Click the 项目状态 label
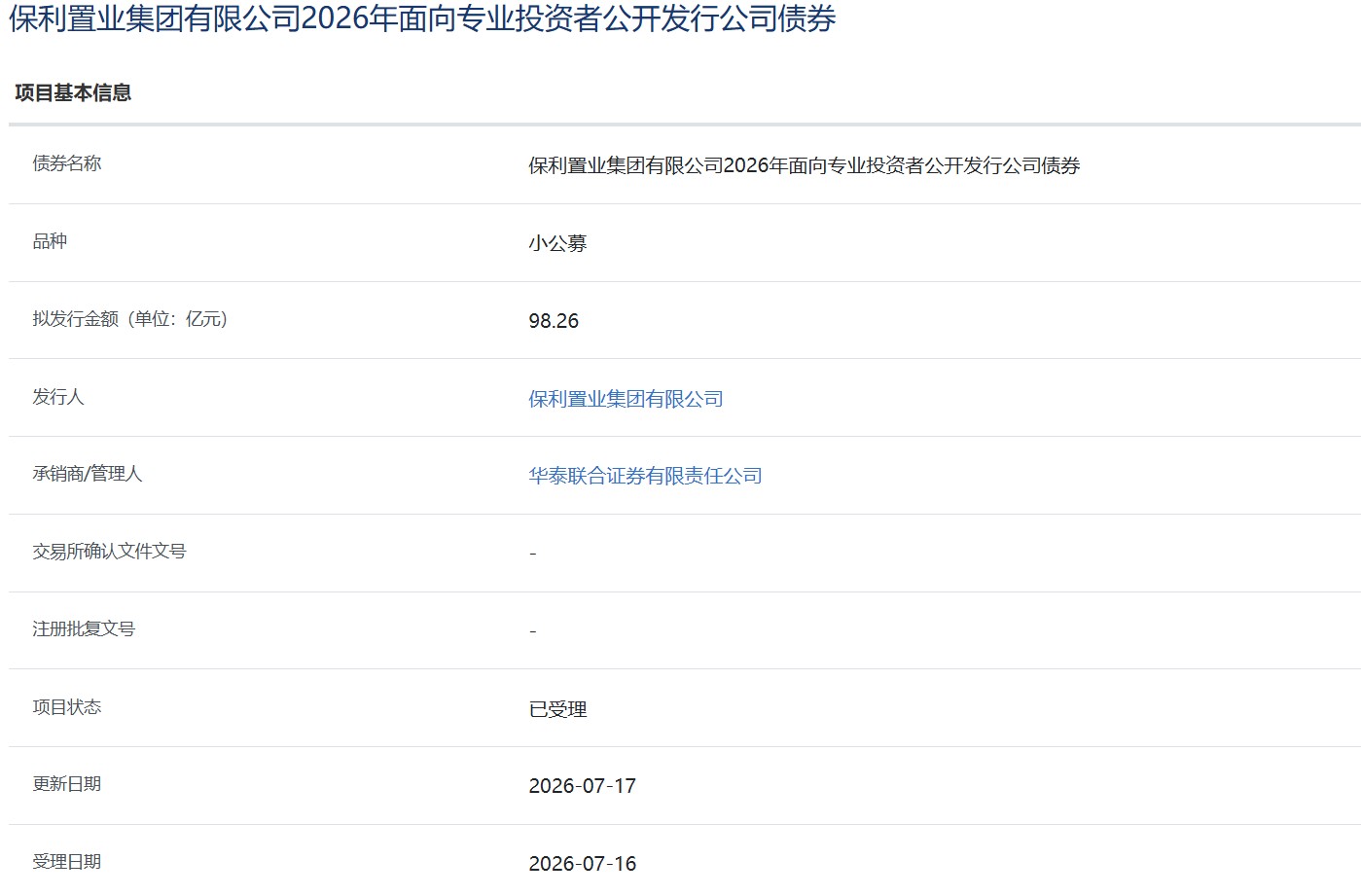Screen dimensions: 1361x896 [67, 707]
